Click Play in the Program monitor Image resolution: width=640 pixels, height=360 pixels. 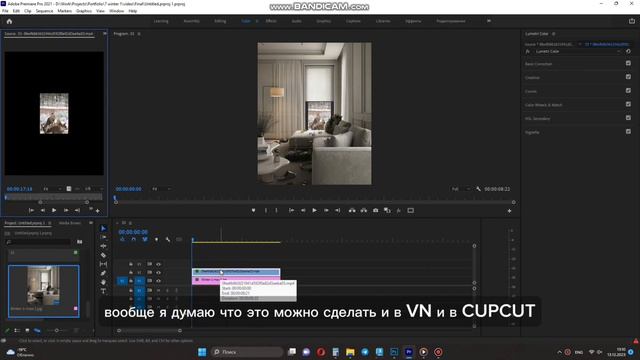tap(314, 211)
